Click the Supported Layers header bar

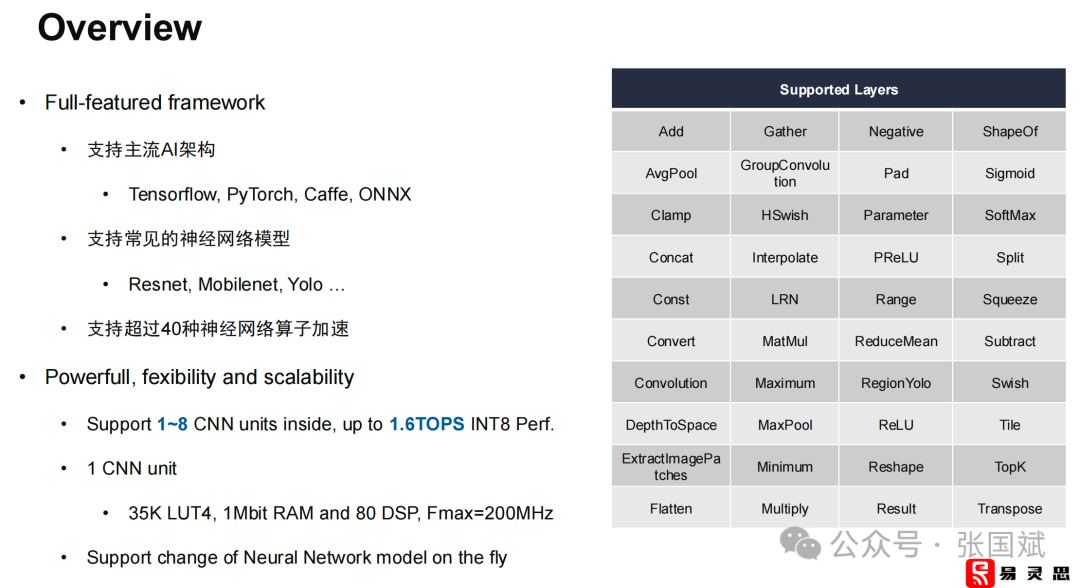838,88
